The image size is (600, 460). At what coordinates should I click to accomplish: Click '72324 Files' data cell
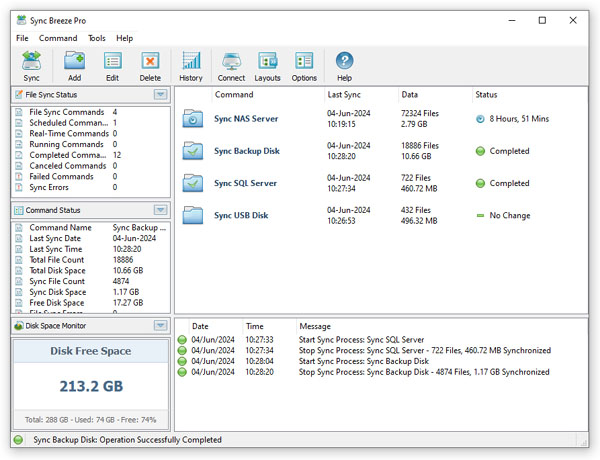click(x=420, y=113)
